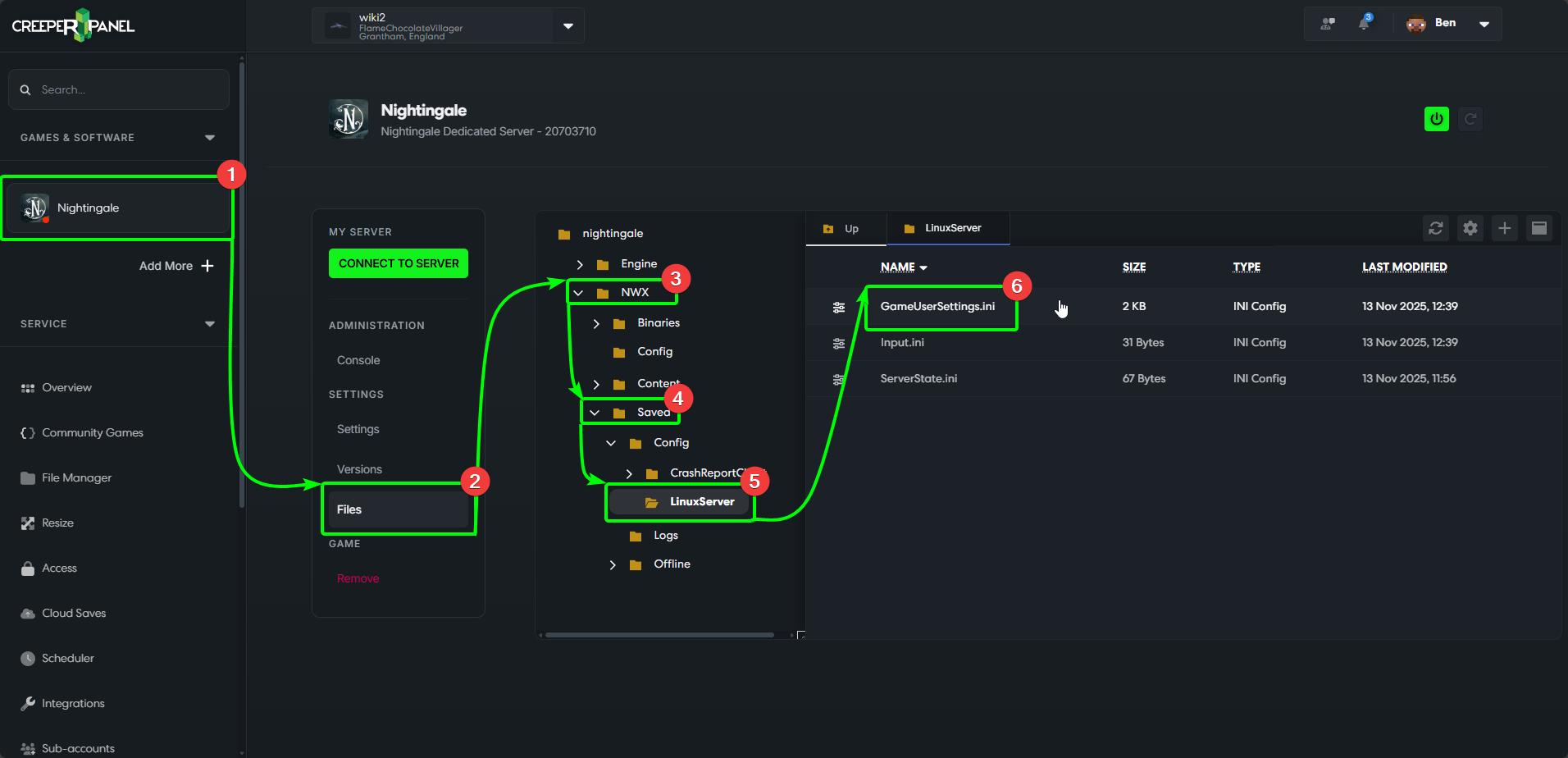1568x758 pixels.
Task: Click the notifications bell icon
Action: [x=1364, y=23]
